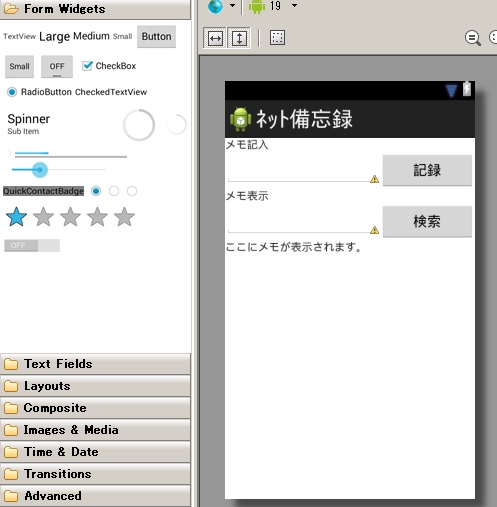Expand the Images & Media category
The height and width of the screenshot is (507, 497).
point(95,430)
